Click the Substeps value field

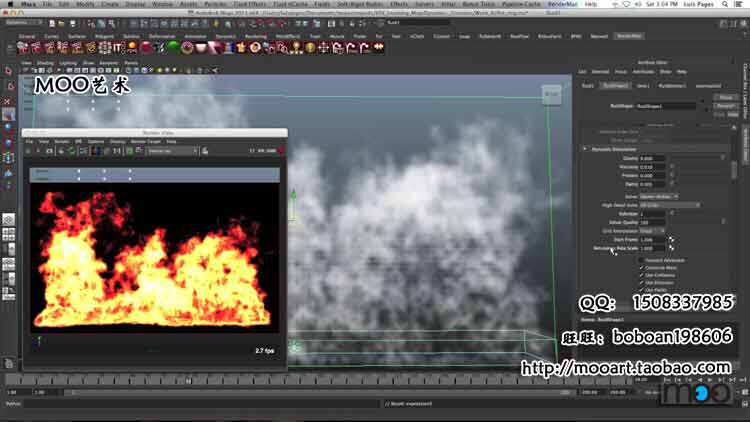point(652,214)
